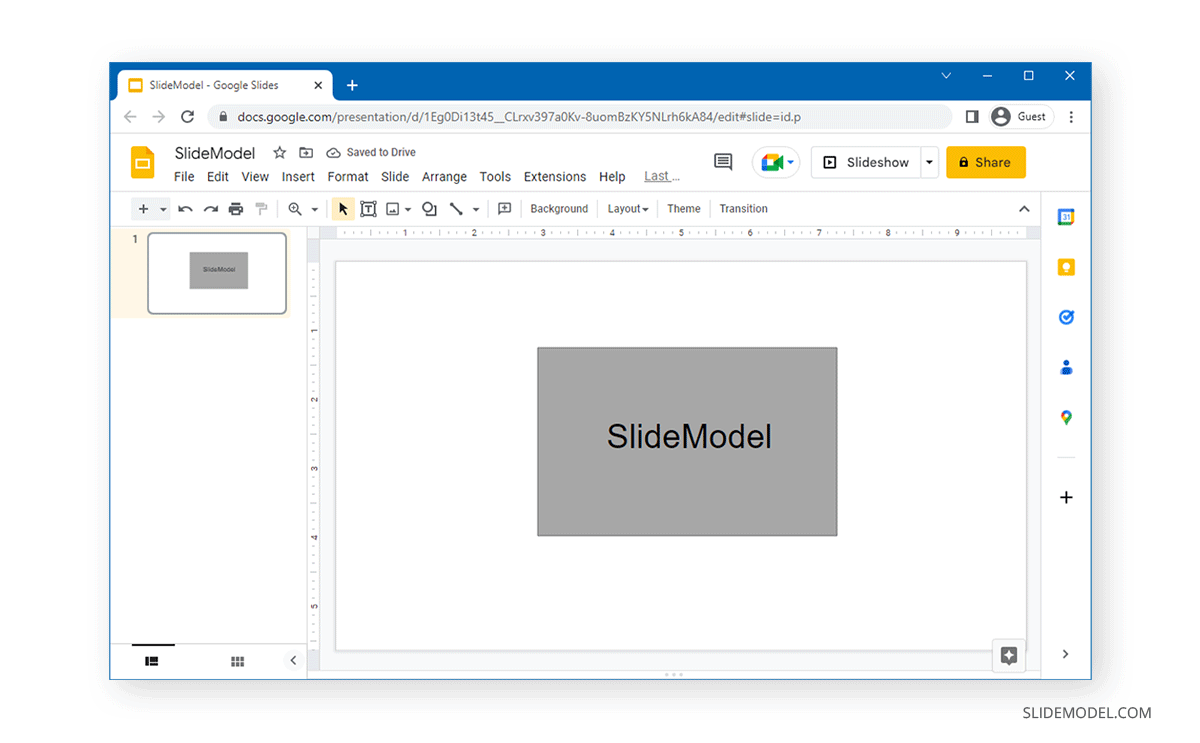Expand the Insert image options
Screen dimensions: 1200x743
click(x=408, y=208)
